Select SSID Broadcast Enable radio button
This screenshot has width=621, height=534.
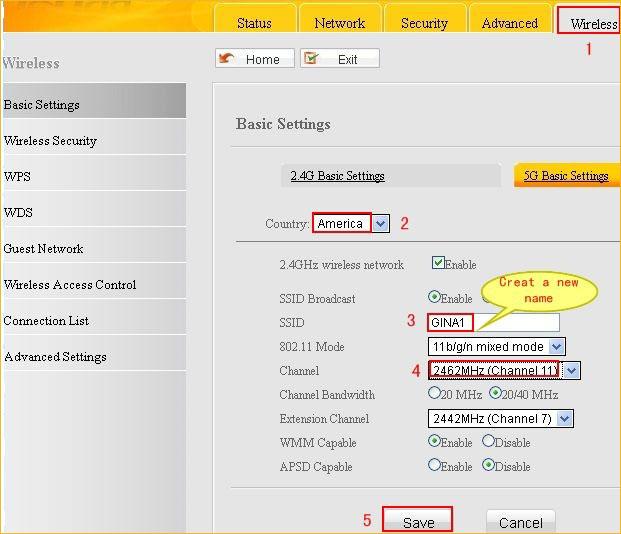click(x=434, y=297)
